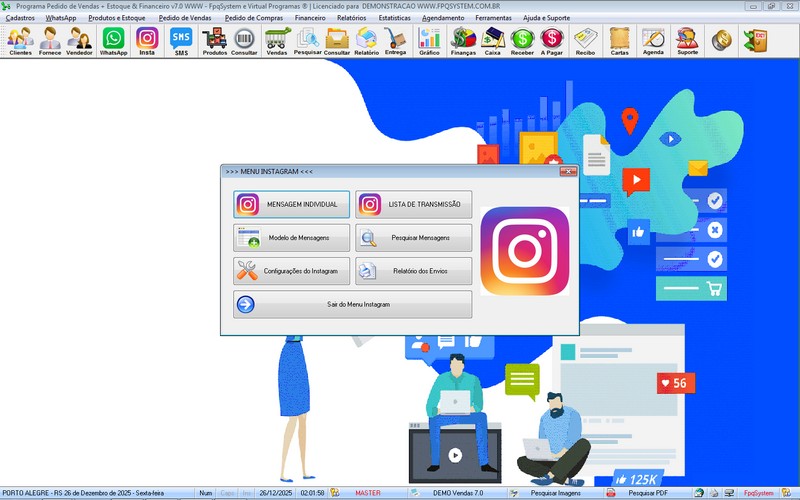Click Sair do Menu Instagram
Image resolution: width=800 pixels, height=500 pixels.
pyautogui.click(x=352, y=304)
